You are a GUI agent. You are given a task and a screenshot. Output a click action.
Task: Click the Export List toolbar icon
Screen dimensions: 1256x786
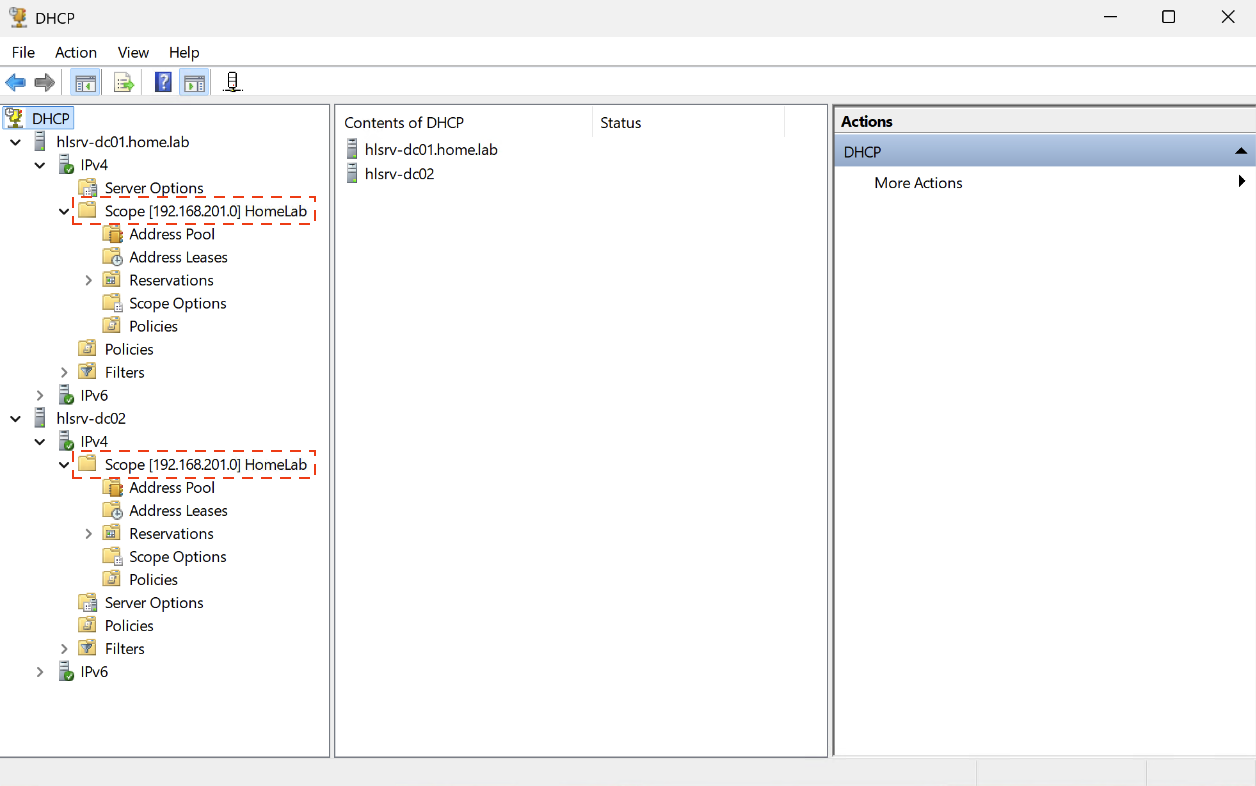pos(124,83)
